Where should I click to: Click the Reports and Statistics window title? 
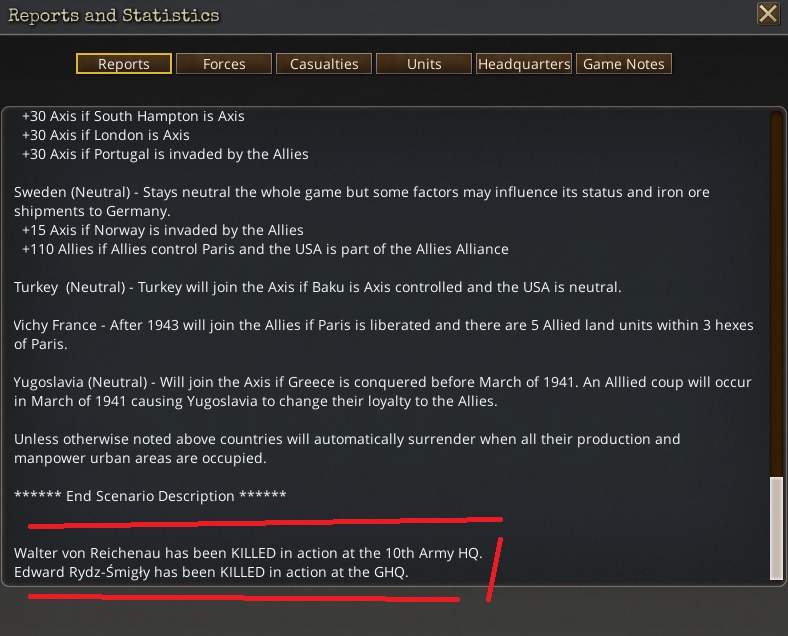coord(114,16)
